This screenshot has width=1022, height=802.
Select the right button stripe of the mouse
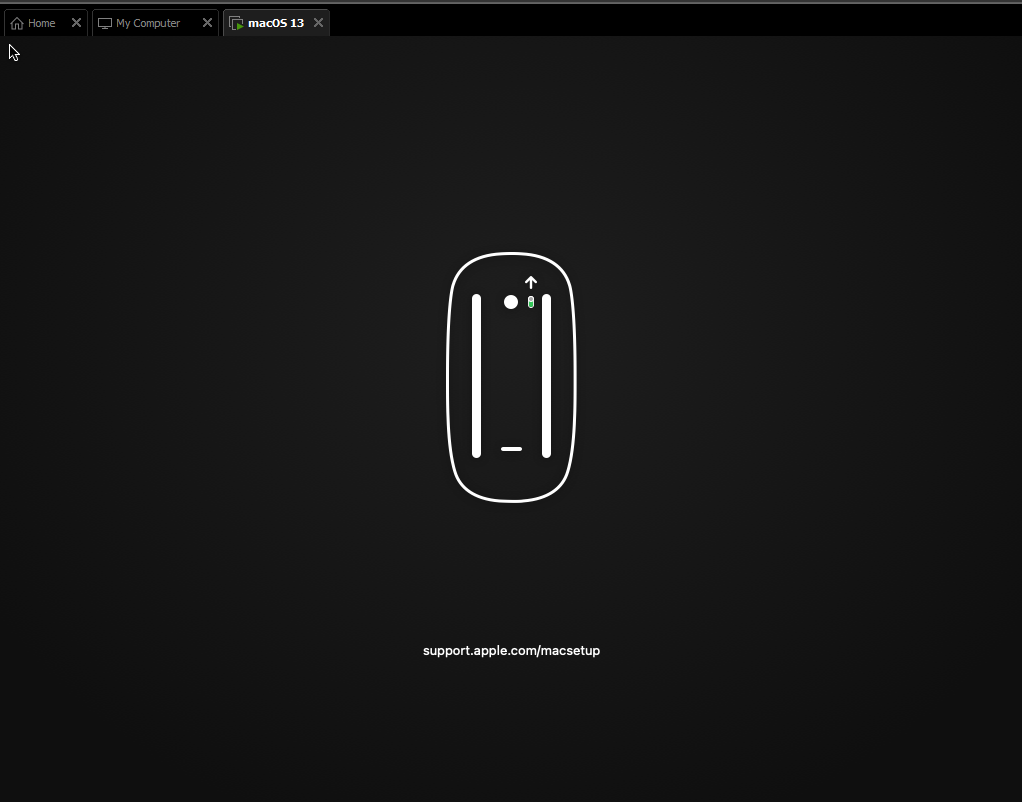[x=546, y=375]
